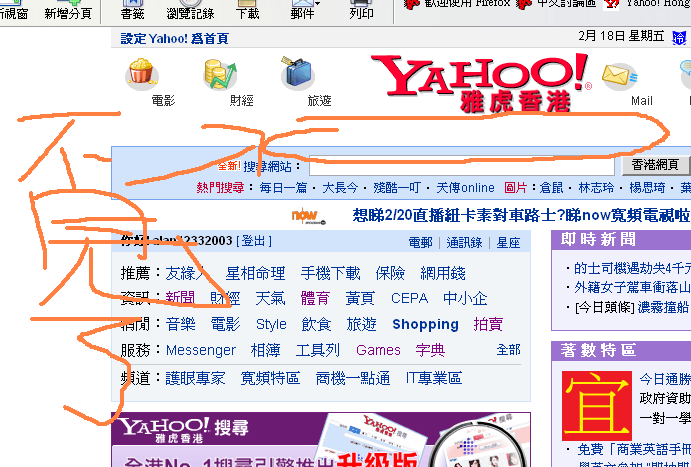Click the 列印 toolbar button
The width and height of the screenshot is (691, 467).
click(x=361, y=10)
